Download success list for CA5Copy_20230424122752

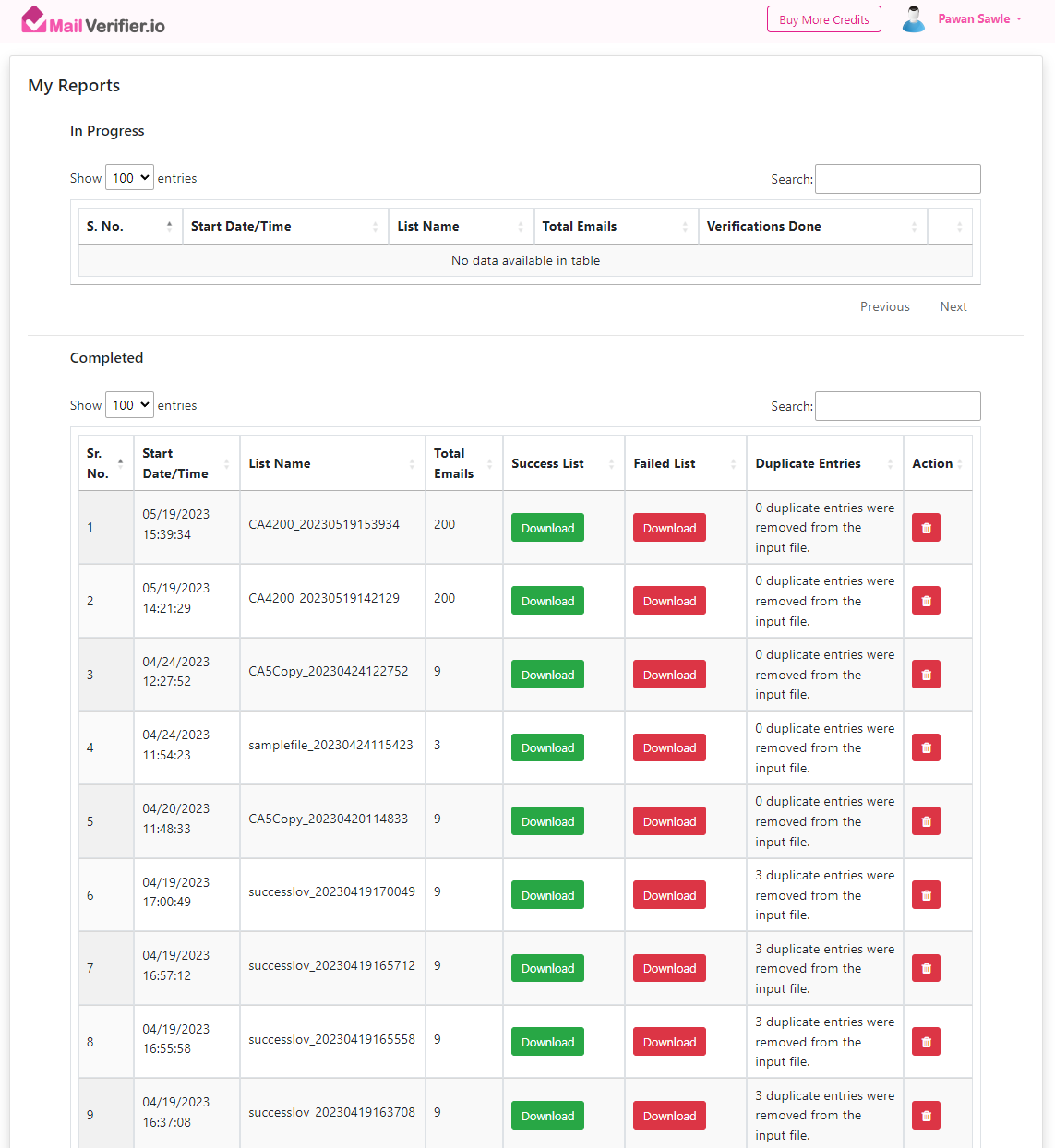click(547, 675)
